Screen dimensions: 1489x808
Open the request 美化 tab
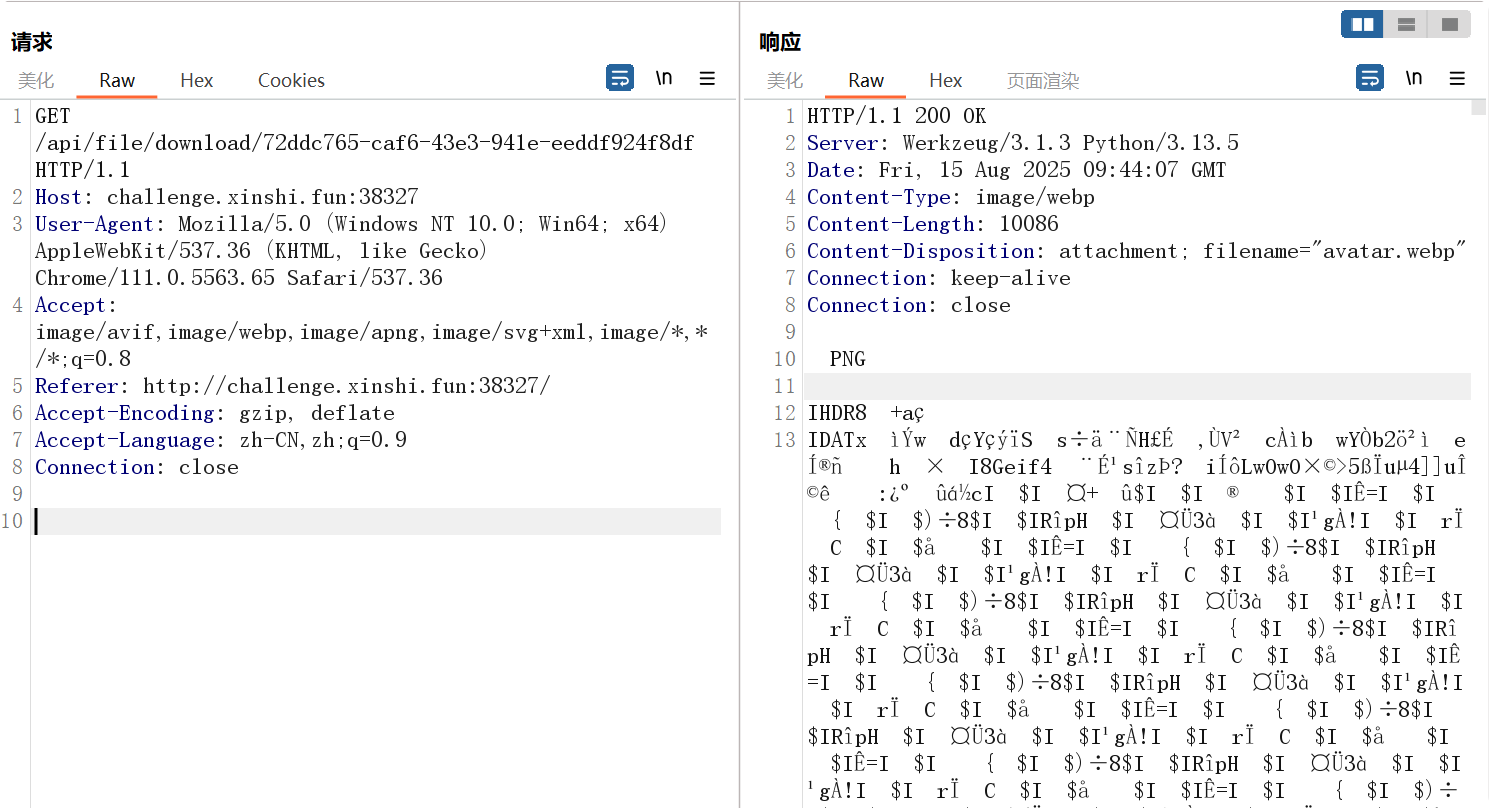click(x=36, y=81)
